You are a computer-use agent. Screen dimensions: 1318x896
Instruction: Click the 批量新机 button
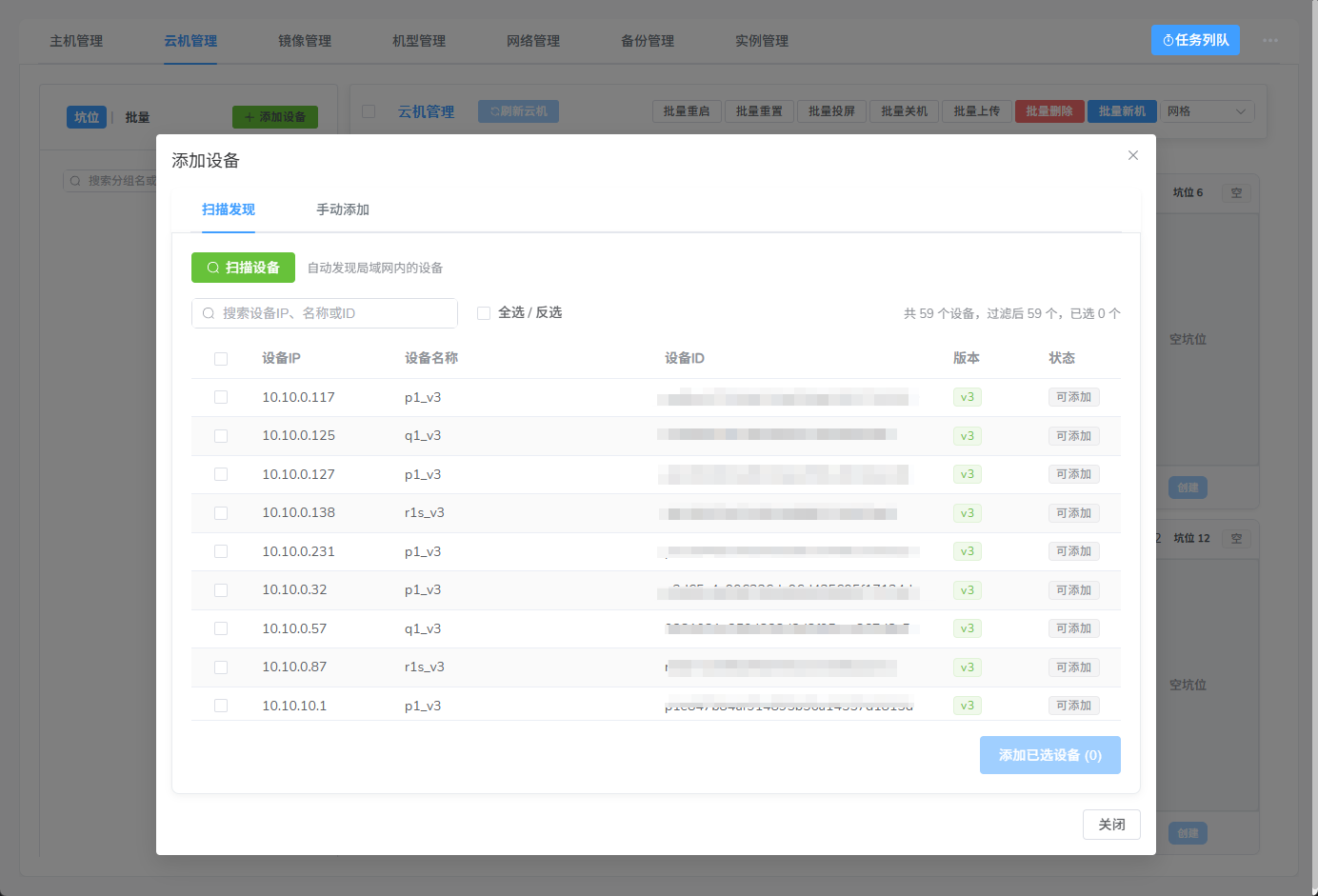(1122, 111)
